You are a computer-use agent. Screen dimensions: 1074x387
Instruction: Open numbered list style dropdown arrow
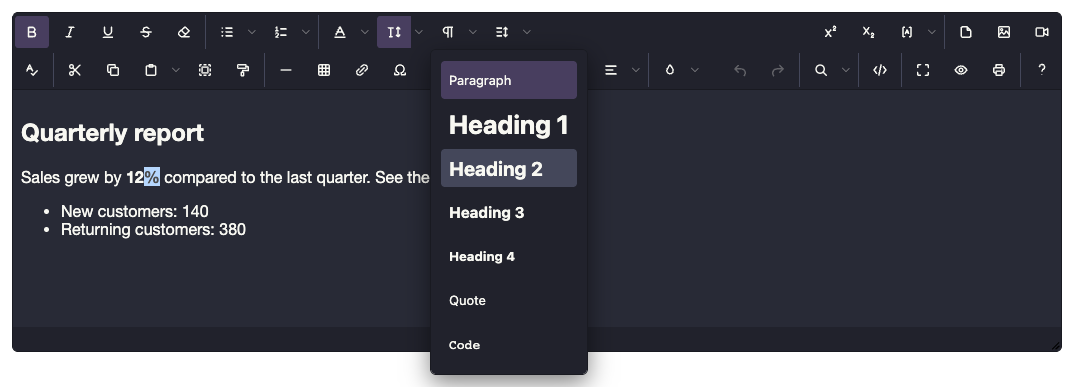305,32
